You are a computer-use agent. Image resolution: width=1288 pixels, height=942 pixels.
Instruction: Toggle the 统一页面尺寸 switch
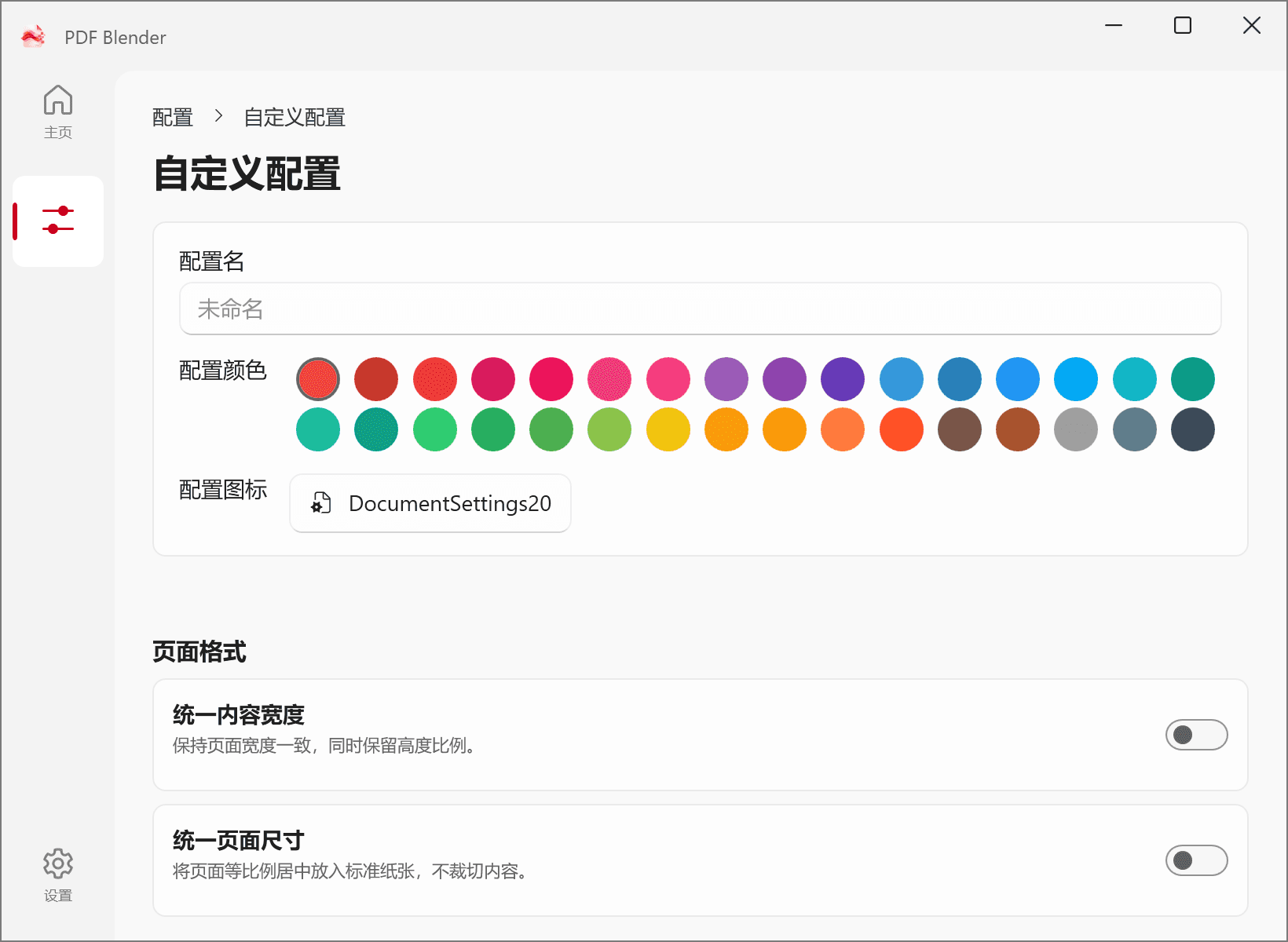[1196, 860]
